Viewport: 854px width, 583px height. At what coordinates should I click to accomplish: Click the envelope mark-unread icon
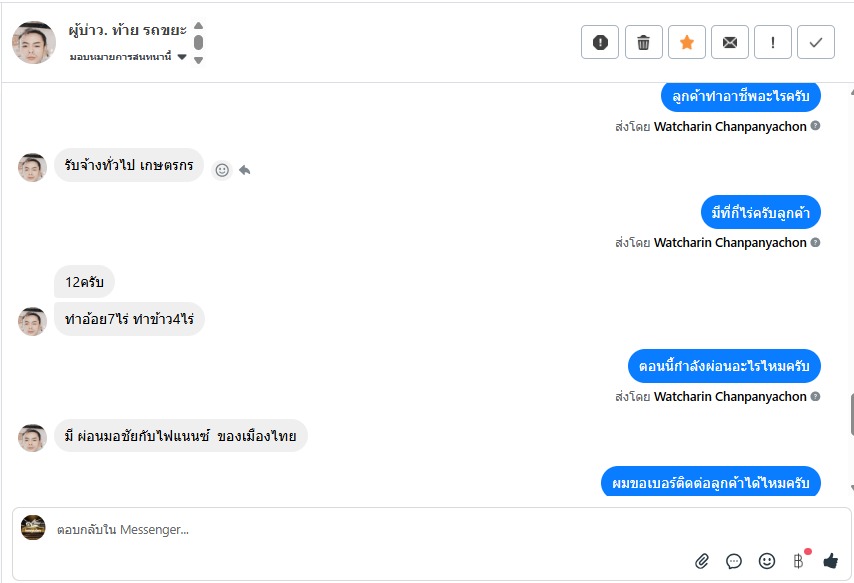coord(730,42)
